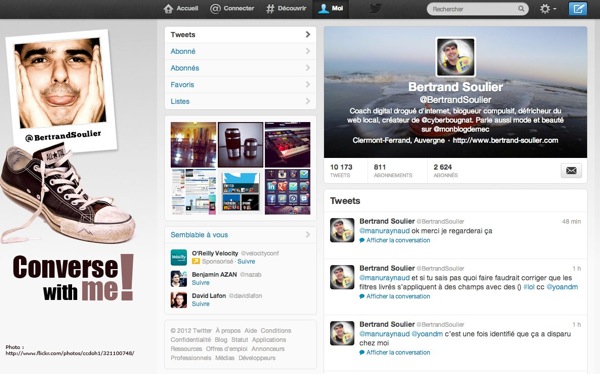Image resolution: width=600 pixels, height=374 pixels.
Task: Expand Semblable à vous chevron
Action: click(308, 235)
